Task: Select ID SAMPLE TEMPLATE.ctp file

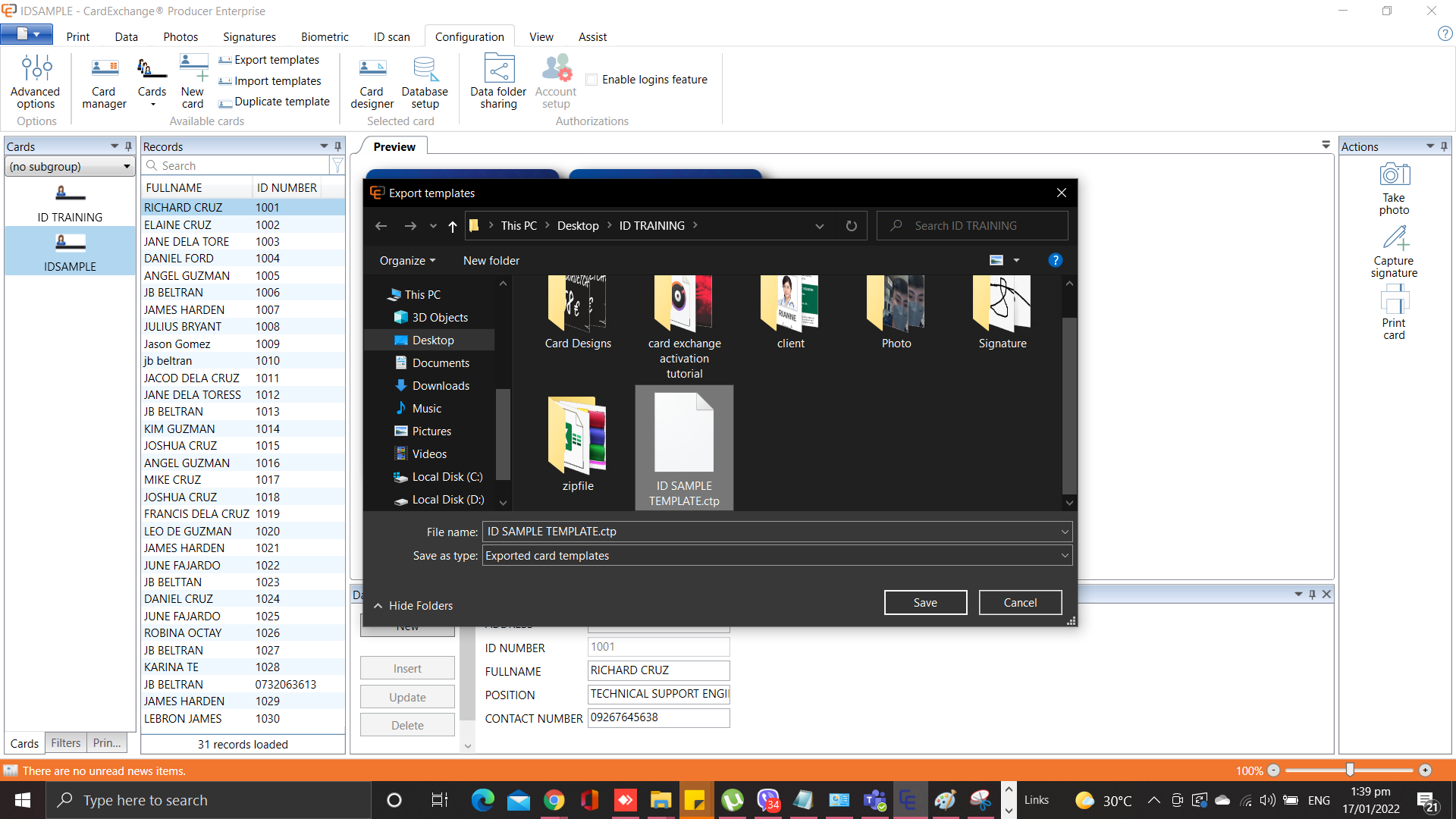Action: (x=684, y=447)
